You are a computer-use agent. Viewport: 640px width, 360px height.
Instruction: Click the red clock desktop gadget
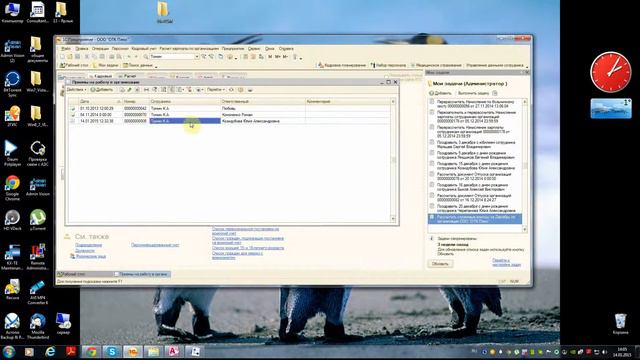[611, 72]
